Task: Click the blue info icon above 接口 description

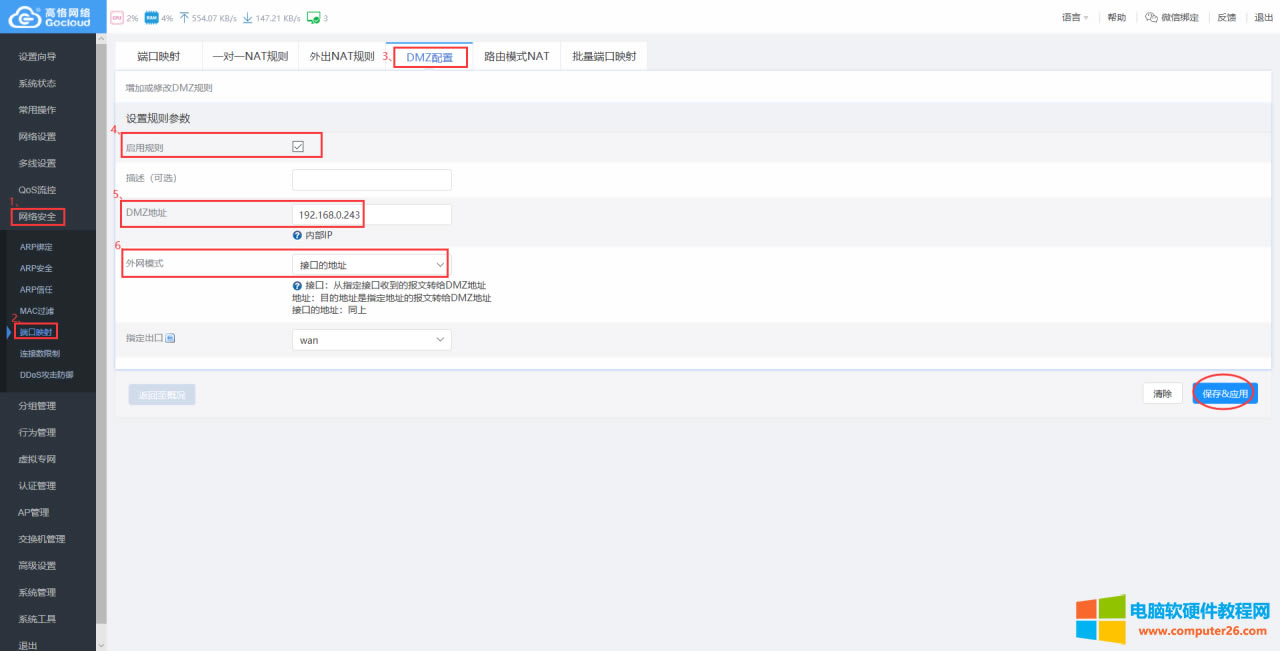Action: click(297, 285)
